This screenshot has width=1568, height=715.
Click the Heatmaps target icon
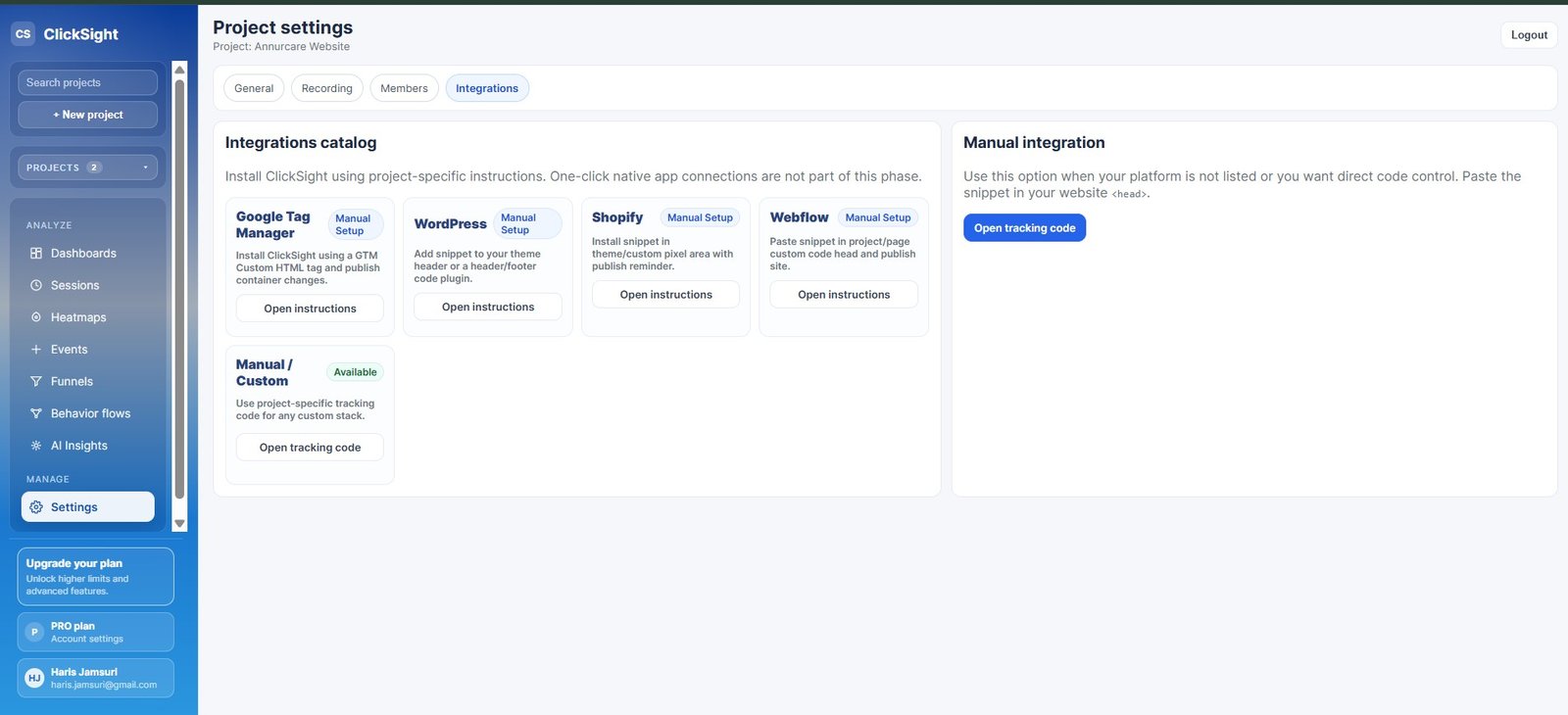tap(36, 317)
